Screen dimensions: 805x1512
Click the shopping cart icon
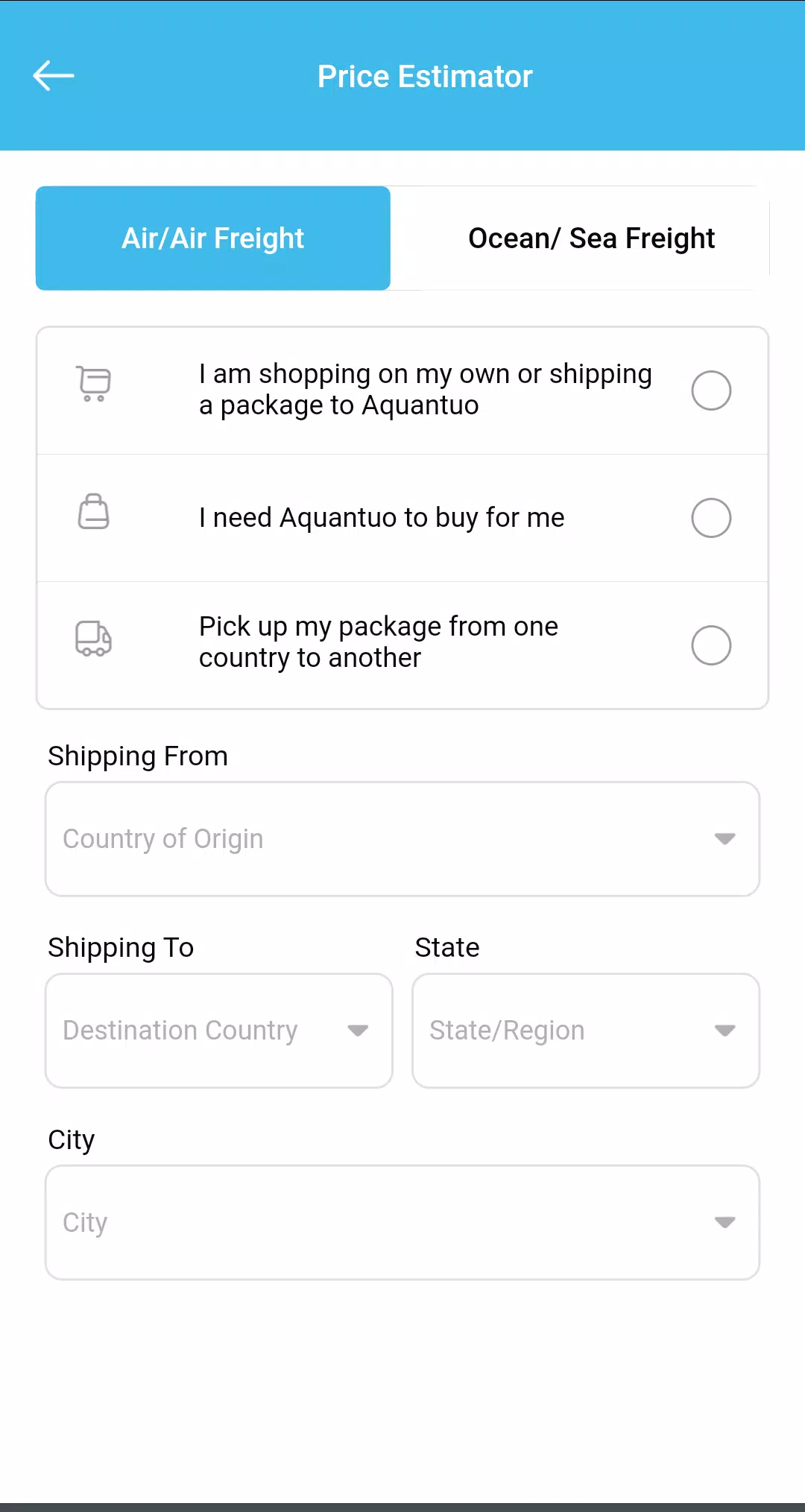94,384
